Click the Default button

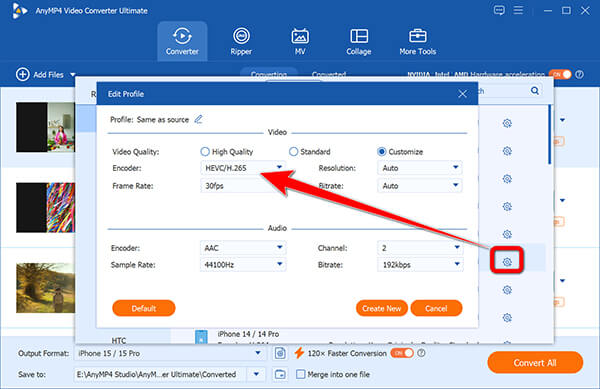tap(144, 308)
